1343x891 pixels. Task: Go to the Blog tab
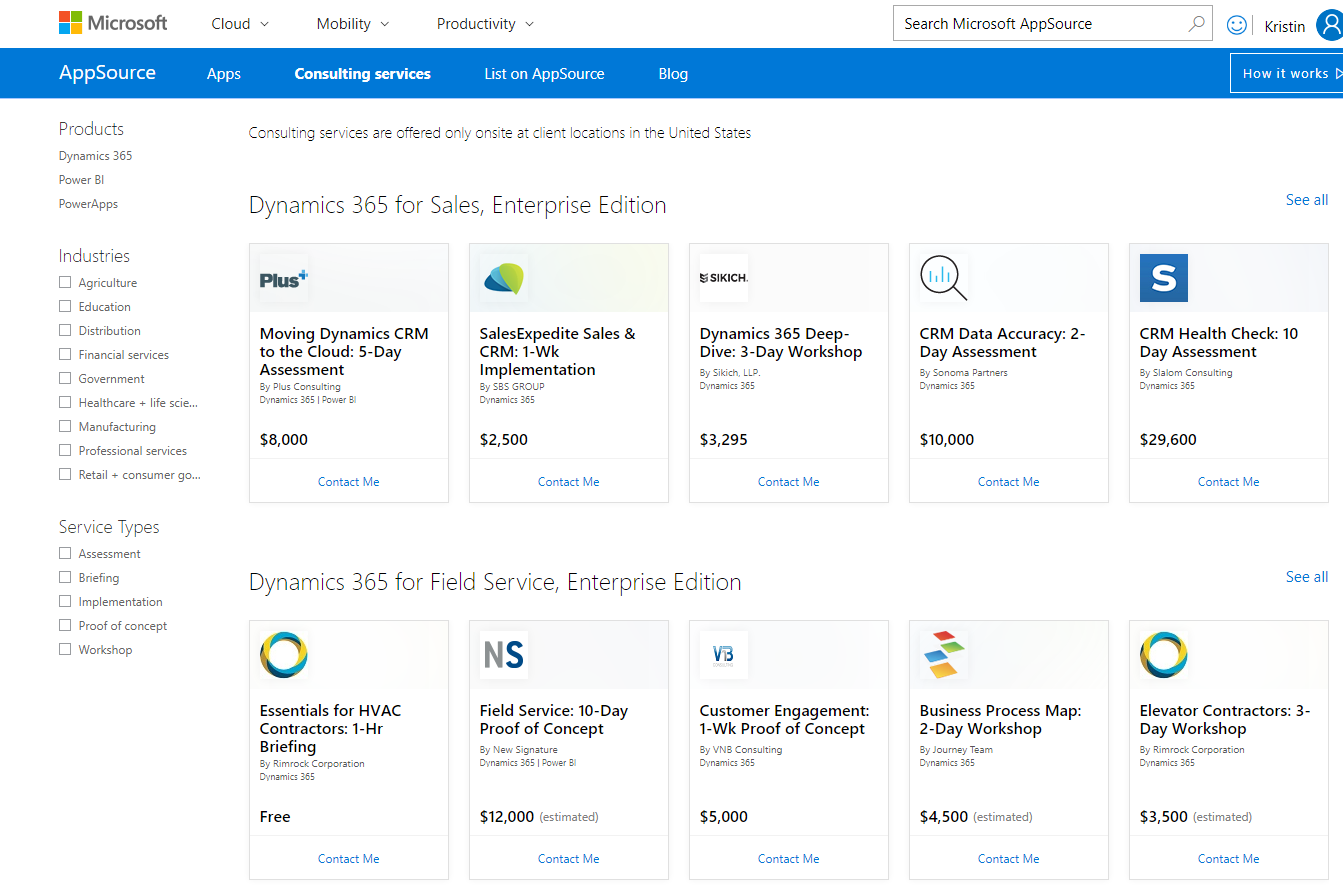tap(673, 74)
